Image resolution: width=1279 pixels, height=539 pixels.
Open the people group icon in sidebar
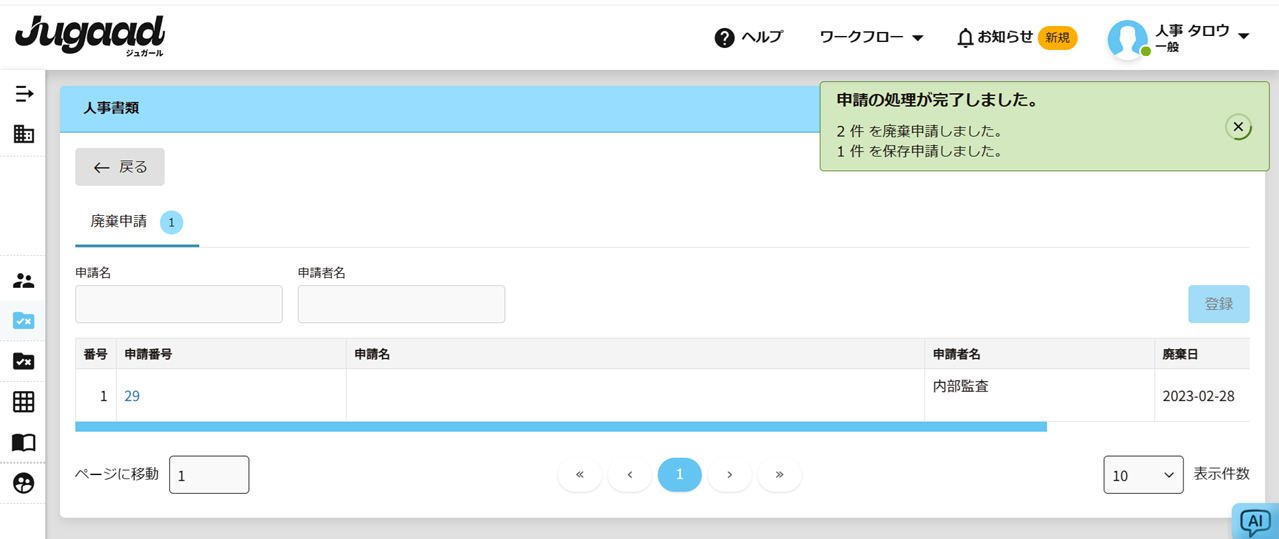click(23, 281)
